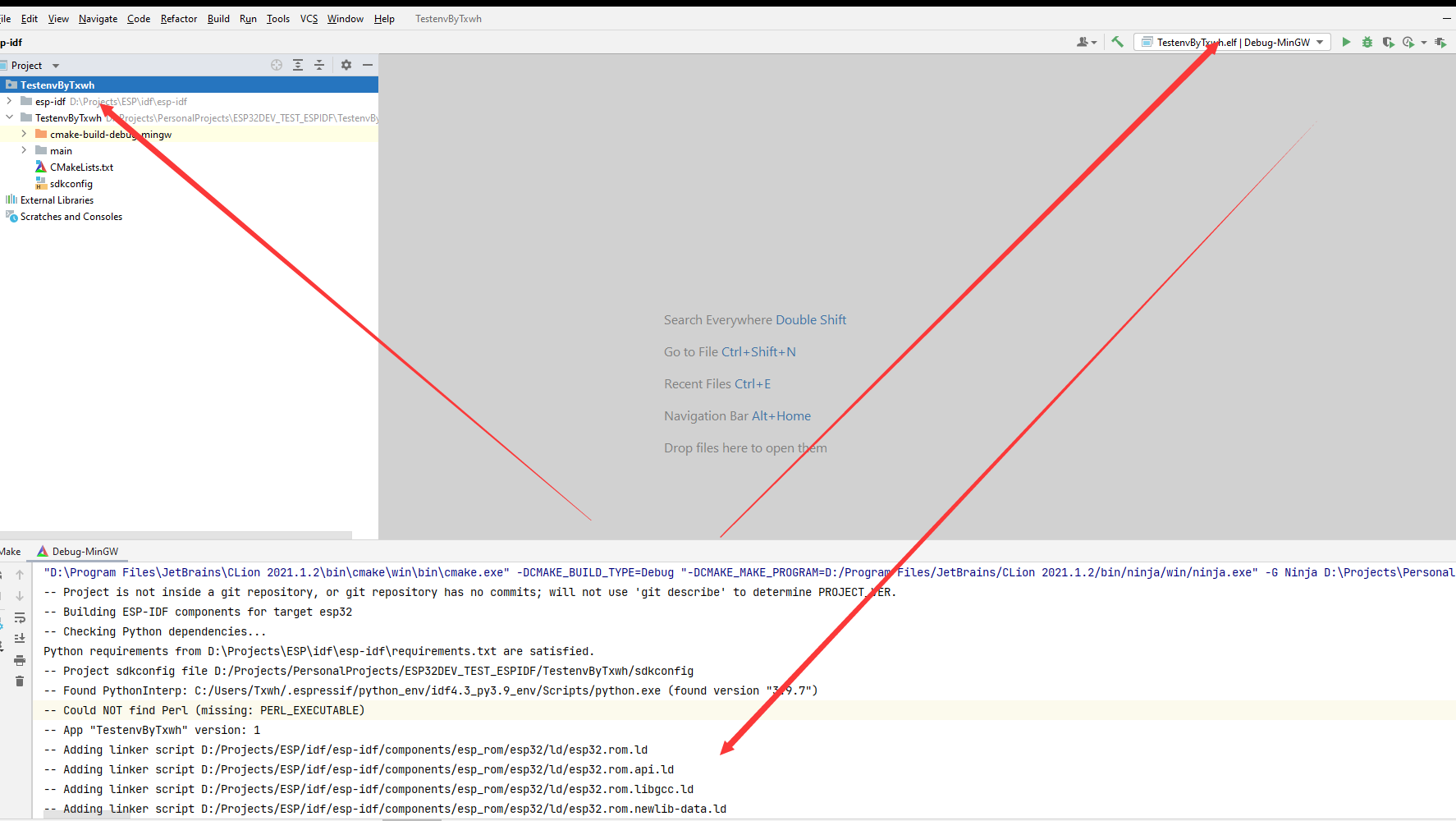Click the 'Building ESP-IDF components' output line
1456x821 pixels.
tap(198, 612)
